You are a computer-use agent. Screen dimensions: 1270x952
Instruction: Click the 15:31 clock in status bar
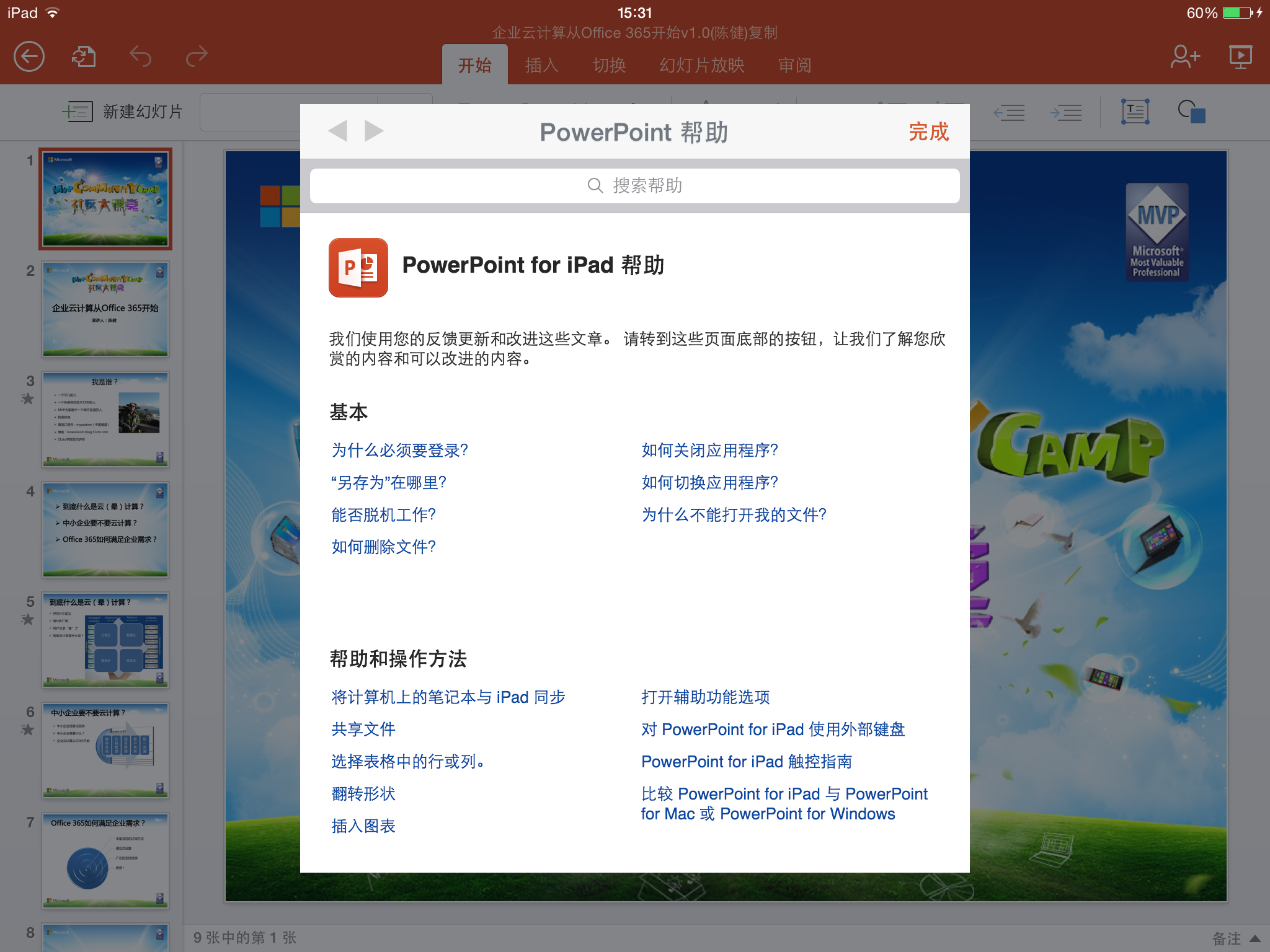coord(635,13)
